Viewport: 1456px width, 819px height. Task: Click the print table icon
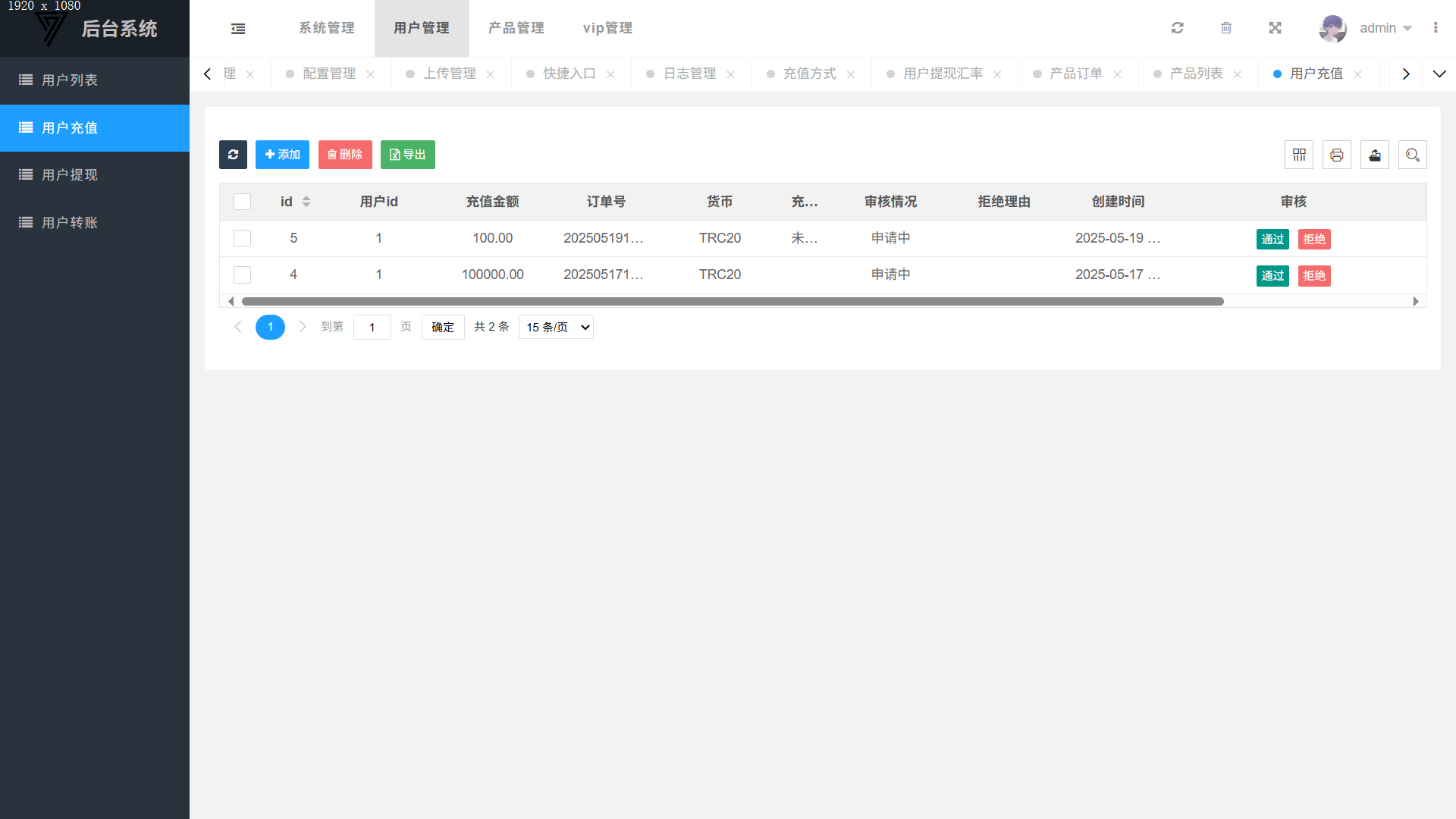(x=1337, y=155)
